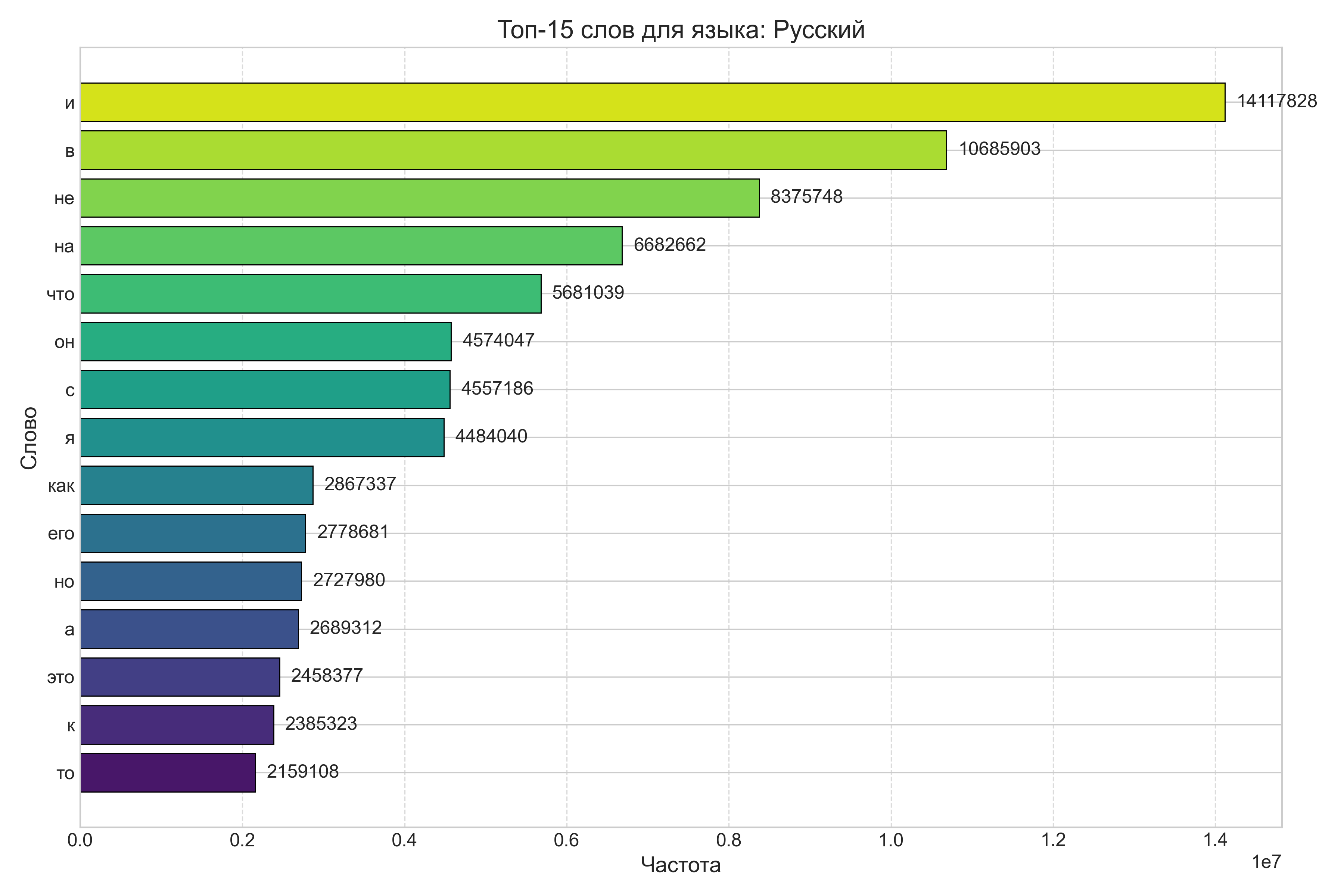Click the value label 14117828
The width and height of the screenshot is (1344, 896).
pyautogui.click(x=1277, y=101)
